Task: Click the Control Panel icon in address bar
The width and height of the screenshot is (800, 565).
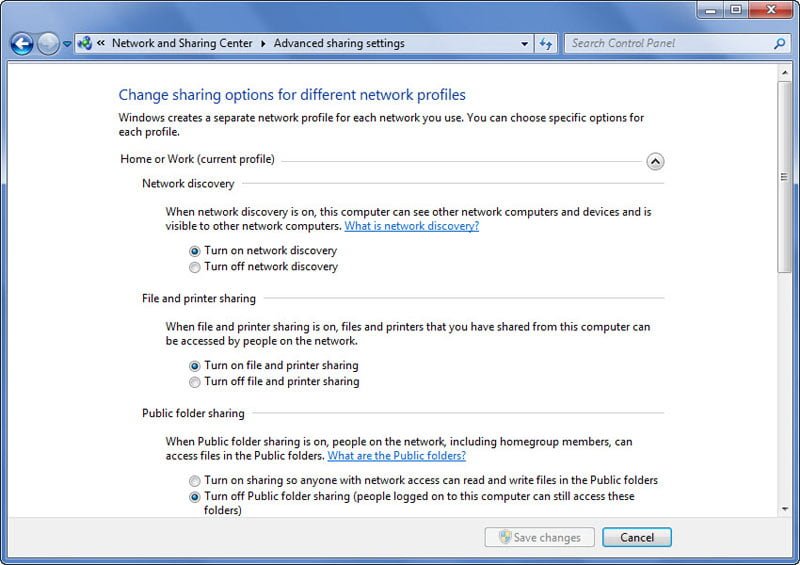Action: click(x=85, y=44)
